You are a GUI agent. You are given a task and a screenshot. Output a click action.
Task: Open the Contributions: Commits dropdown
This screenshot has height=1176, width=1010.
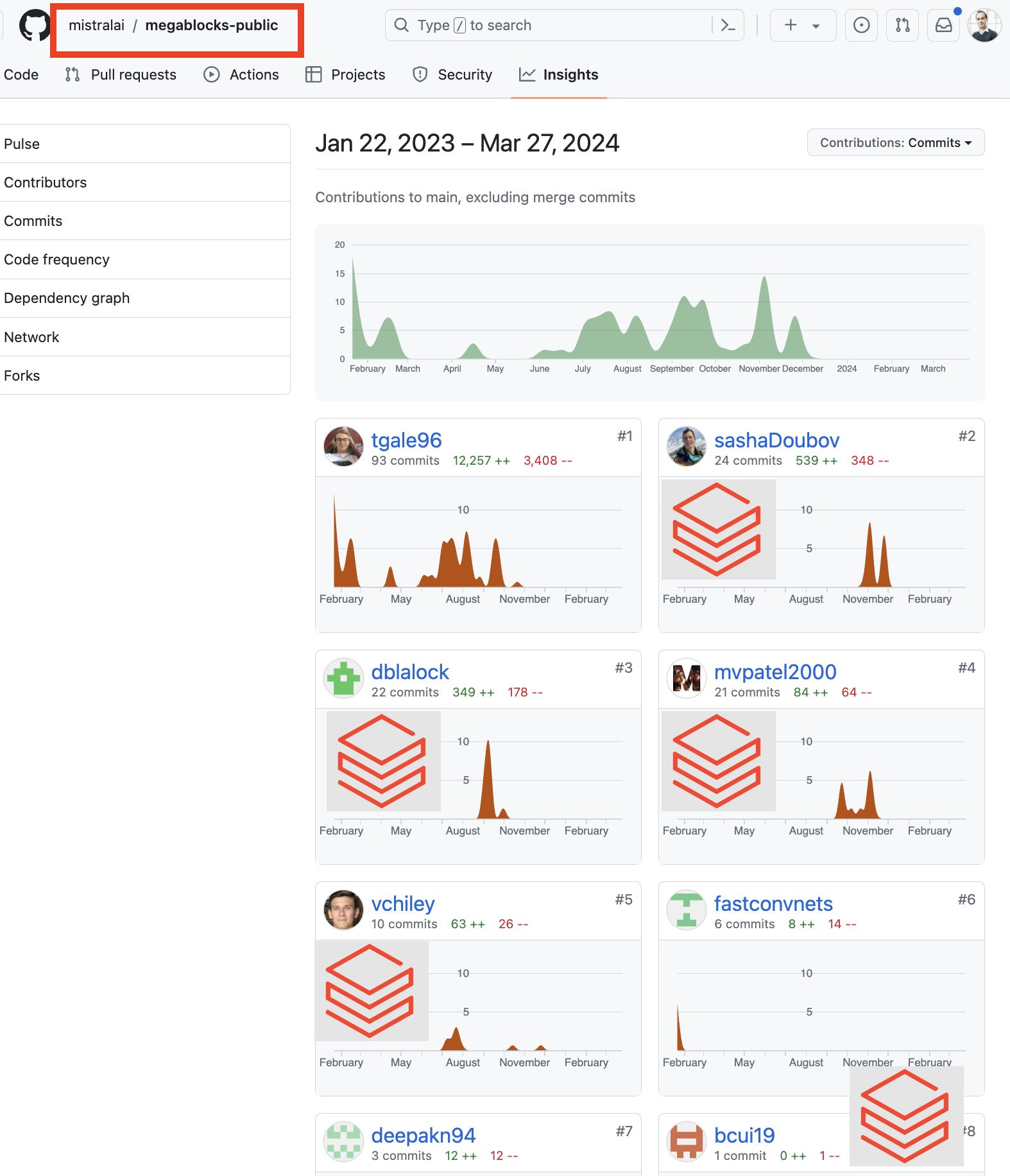[x=896, y=143]
